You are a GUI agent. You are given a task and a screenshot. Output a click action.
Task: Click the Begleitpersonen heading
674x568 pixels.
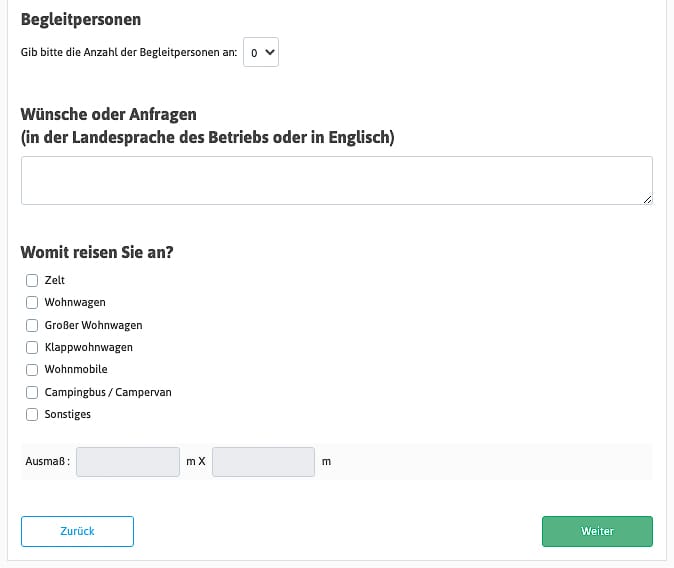coord(81,19)
